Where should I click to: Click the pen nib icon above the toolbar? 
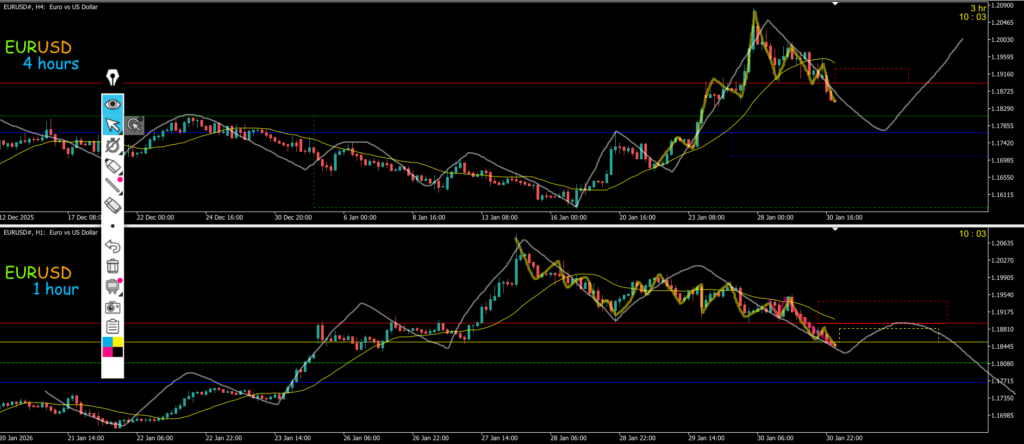point(113,77)
